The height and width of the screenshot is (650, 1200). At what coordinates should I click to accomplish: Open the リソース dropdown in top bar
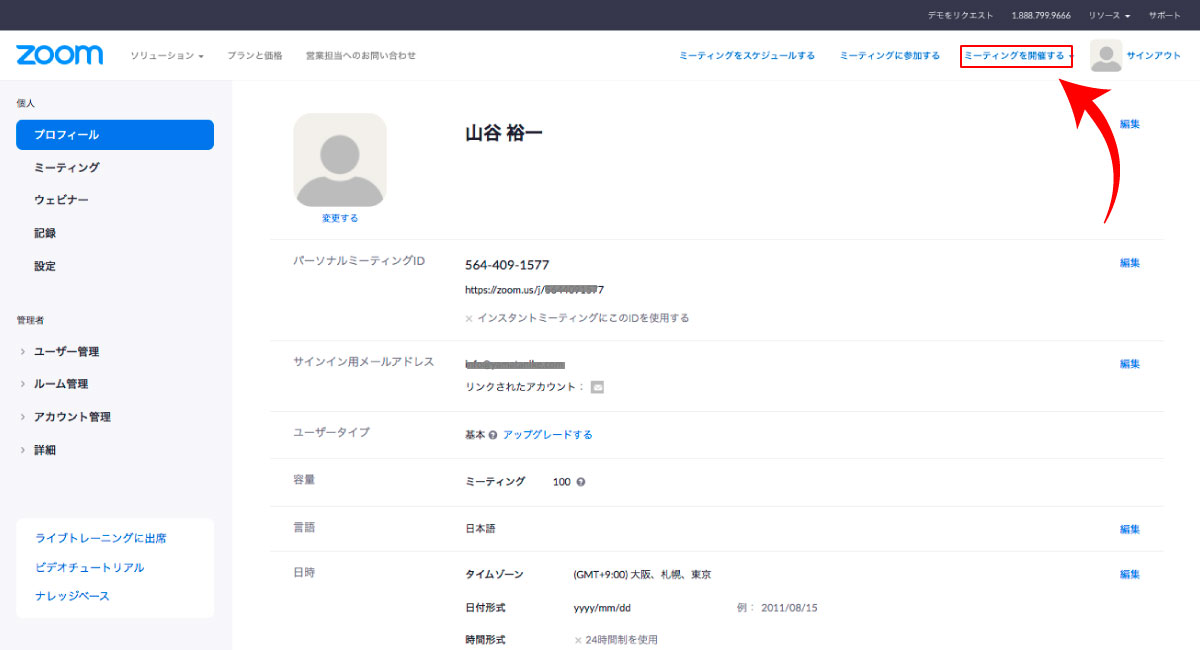point(1109,16)
